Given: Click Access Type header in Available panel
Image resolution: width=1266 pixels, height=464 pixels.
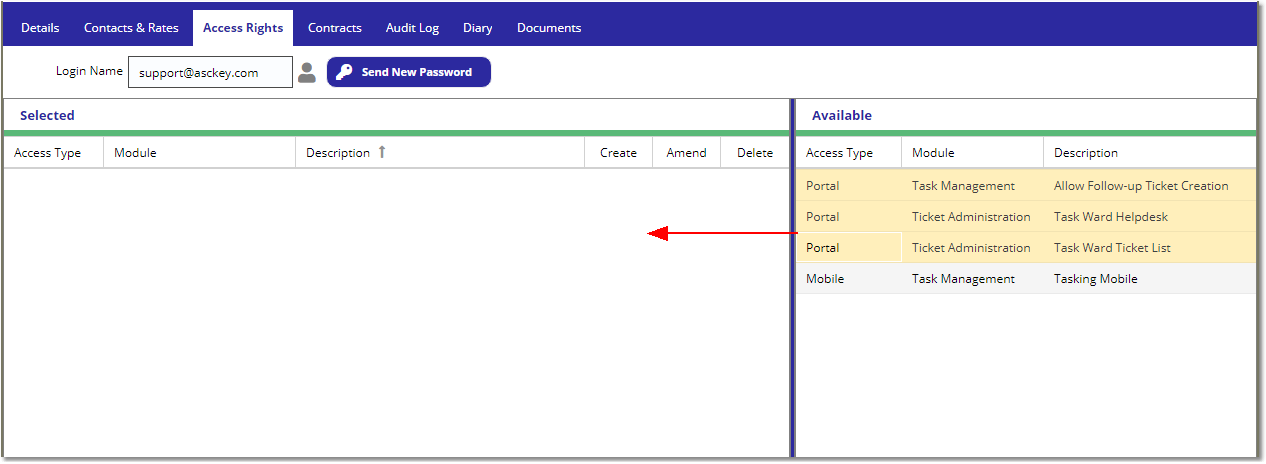Looking at the screenshot, I should pyautogui.click(x=848, y=153).
